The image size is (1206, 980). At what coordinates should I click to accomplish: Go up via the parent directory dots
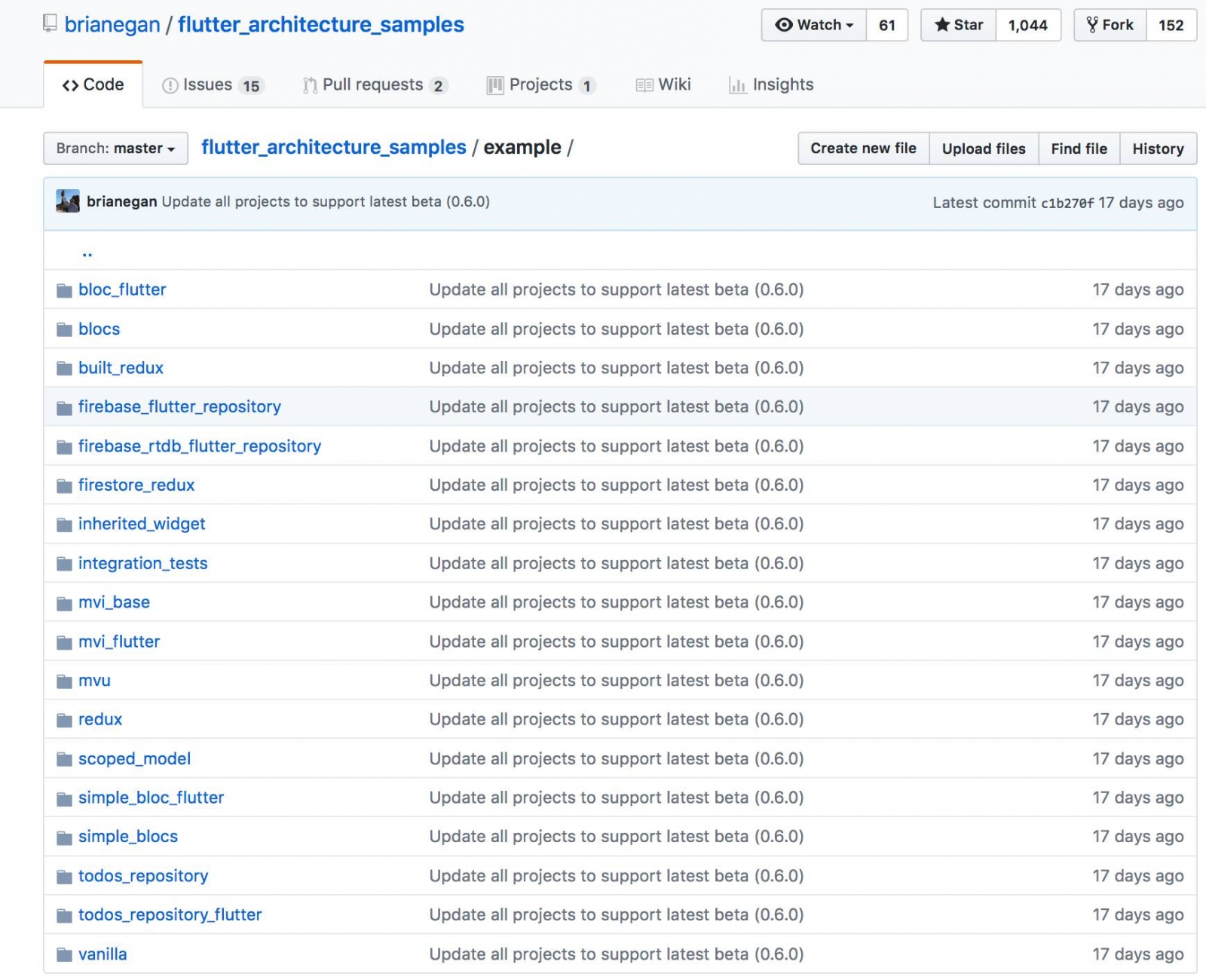[x=87, y=253]
